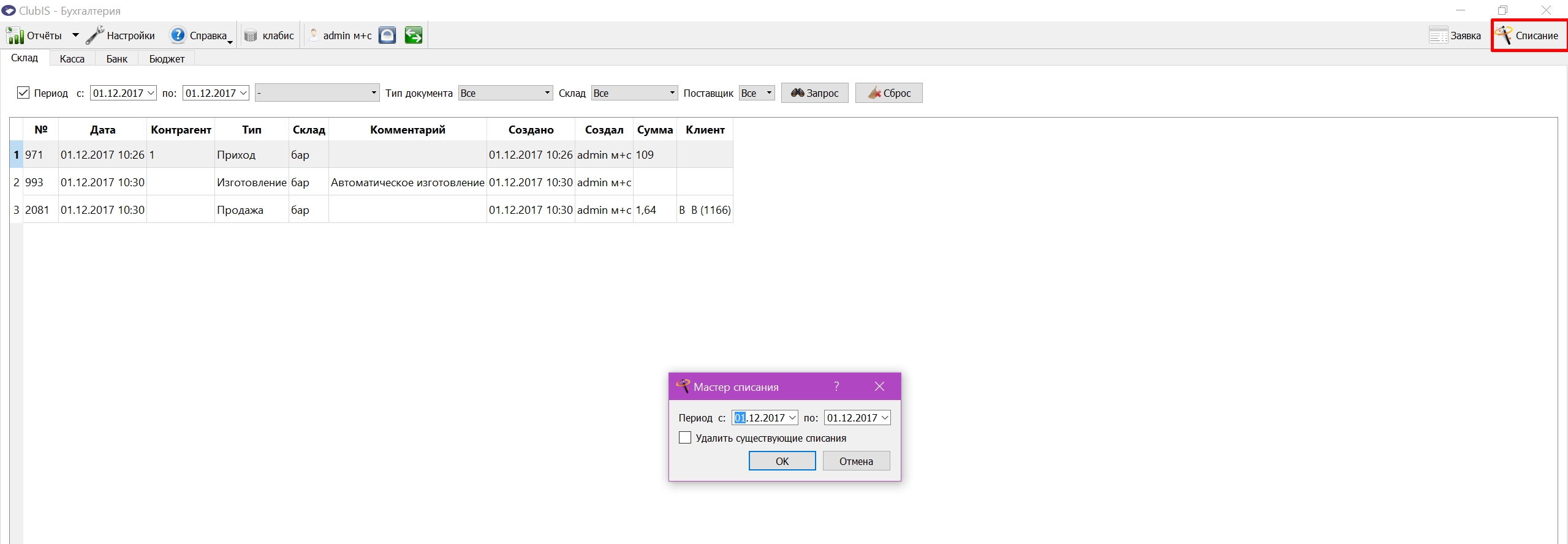1568x544 pixels.
Task: Switch to the Банк tab
Action: click(x=117, y=59)
